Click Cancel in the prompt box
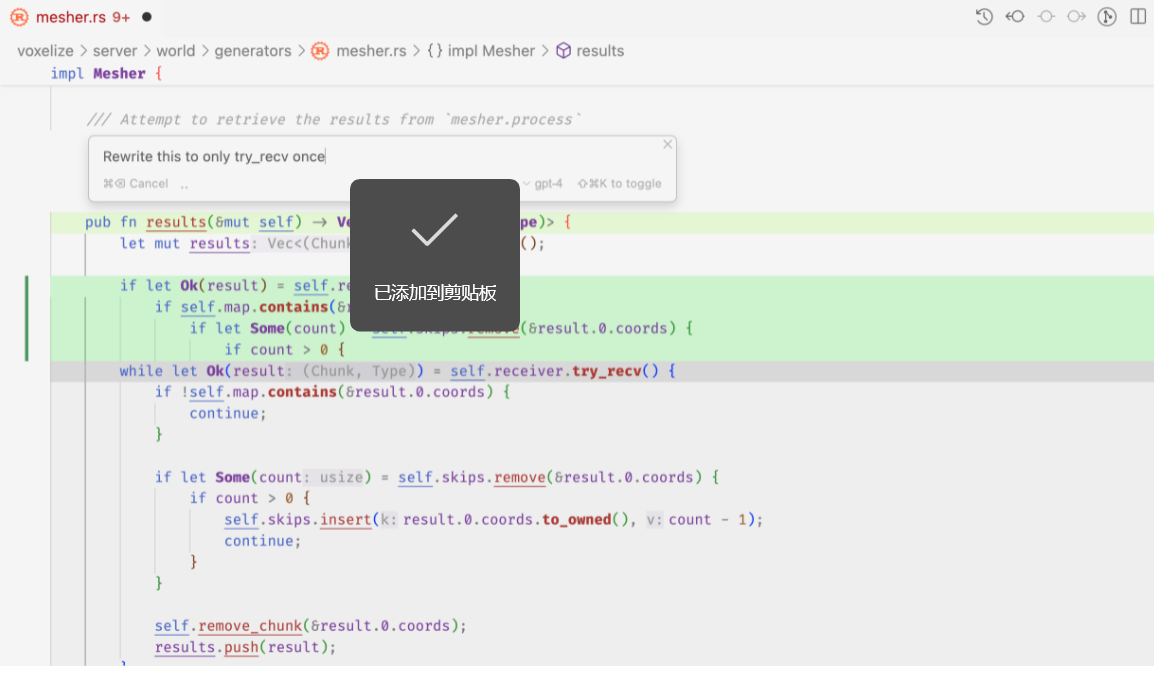The width and height of the screenshot is (1154, 674). tap(135, 183)
